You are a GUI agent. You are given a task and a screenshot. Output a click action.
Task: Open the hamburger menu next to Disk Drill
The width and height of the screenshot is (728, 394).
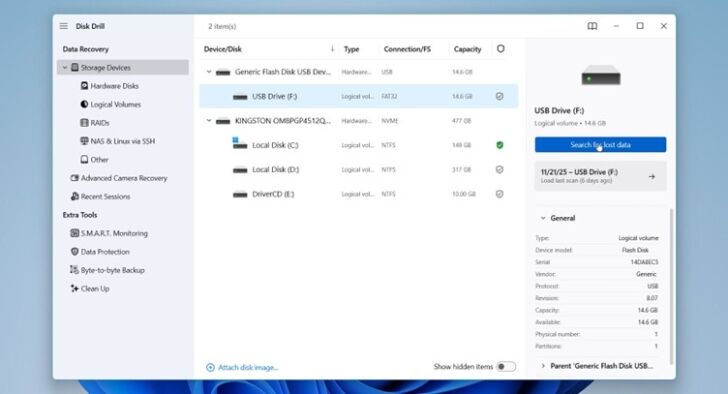64,26
